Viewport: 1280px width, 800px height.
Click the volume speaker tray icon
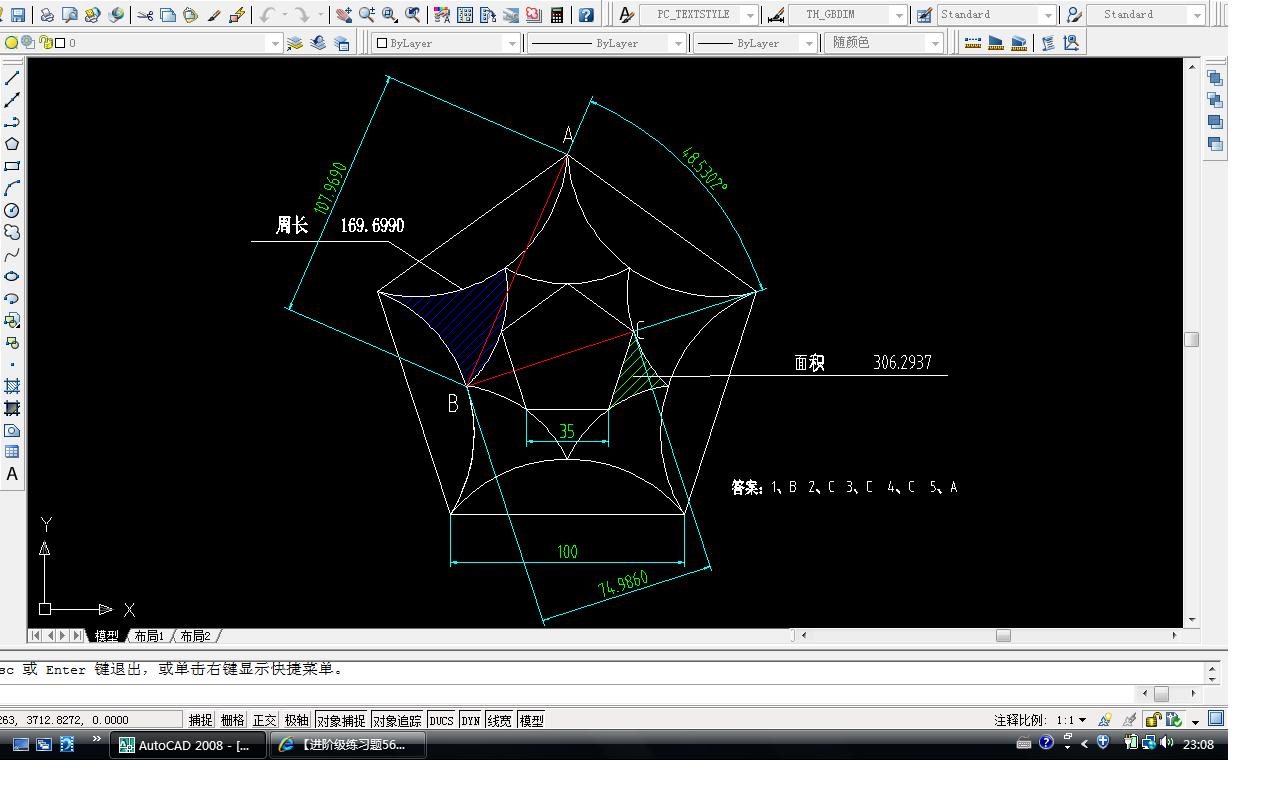[1167, 743]
